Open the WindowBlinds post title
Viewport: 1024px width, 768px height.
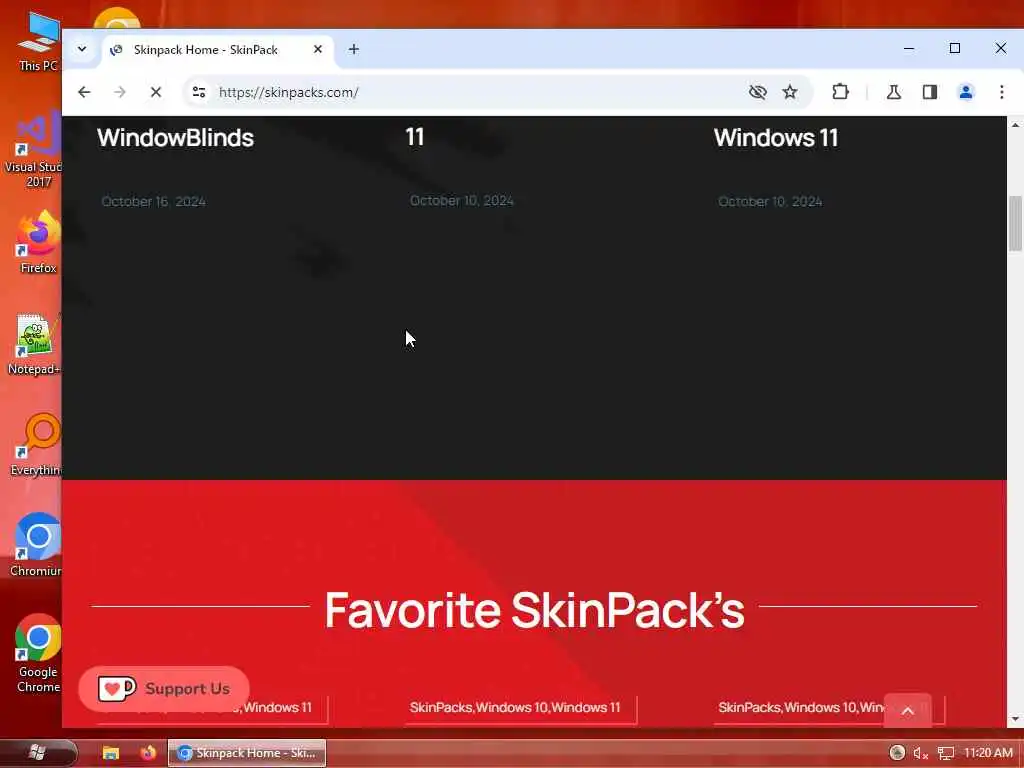[x=175, y=138]
